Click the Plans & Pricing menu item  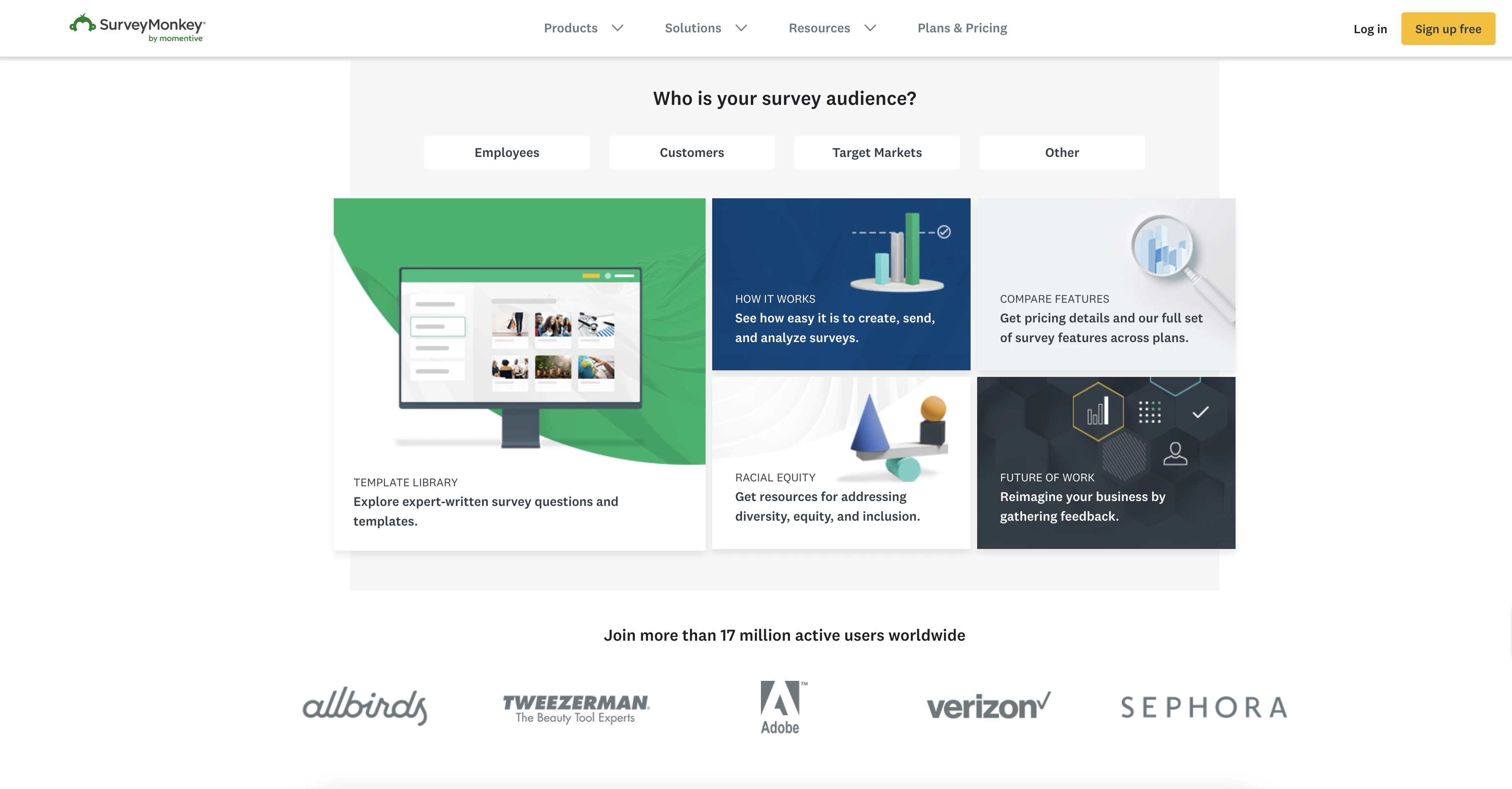point(962,28)
